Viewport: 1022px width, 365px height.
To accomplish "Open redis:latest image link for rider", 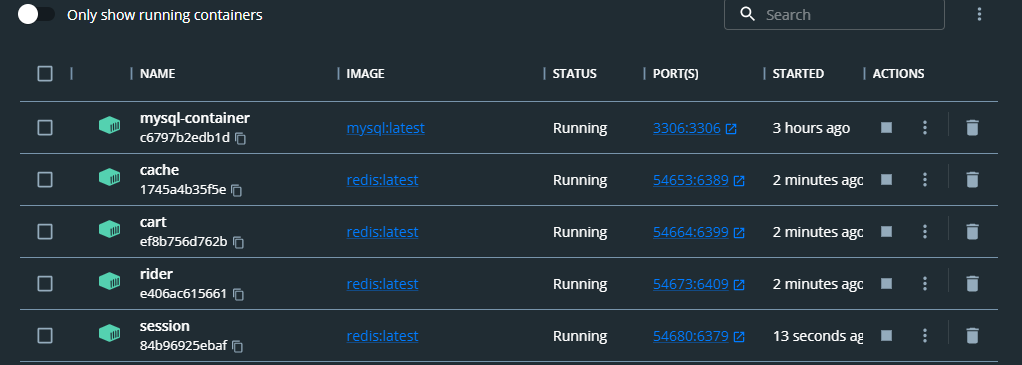I will click(382, 284).
